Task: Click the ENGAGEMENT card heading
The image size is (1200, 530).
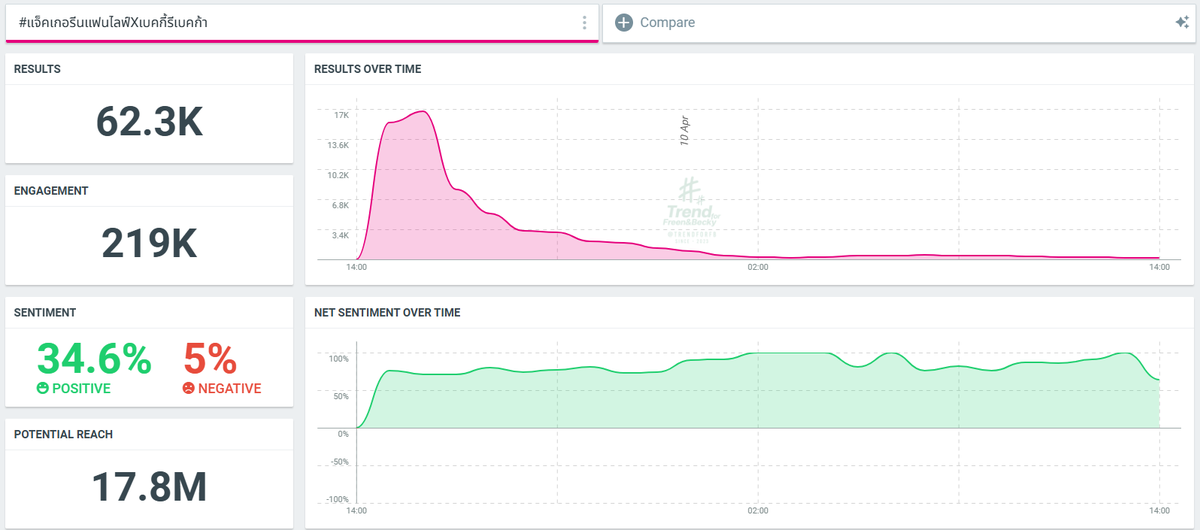Action: click(51, 190)
